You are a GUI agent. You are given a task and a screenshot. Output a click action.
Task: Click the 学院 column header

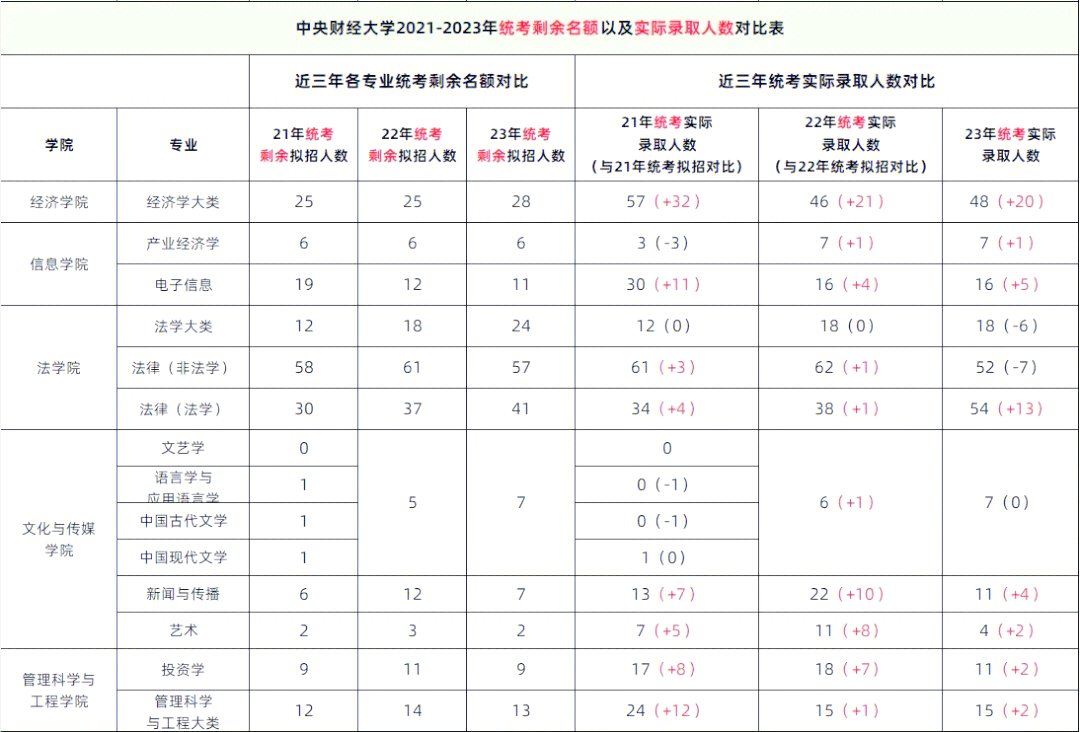coord(59,145)
